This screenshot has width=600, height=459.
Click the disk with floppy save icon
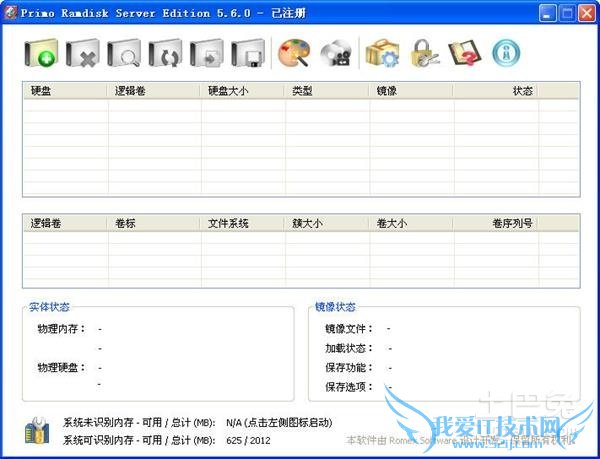pos(248,53)
